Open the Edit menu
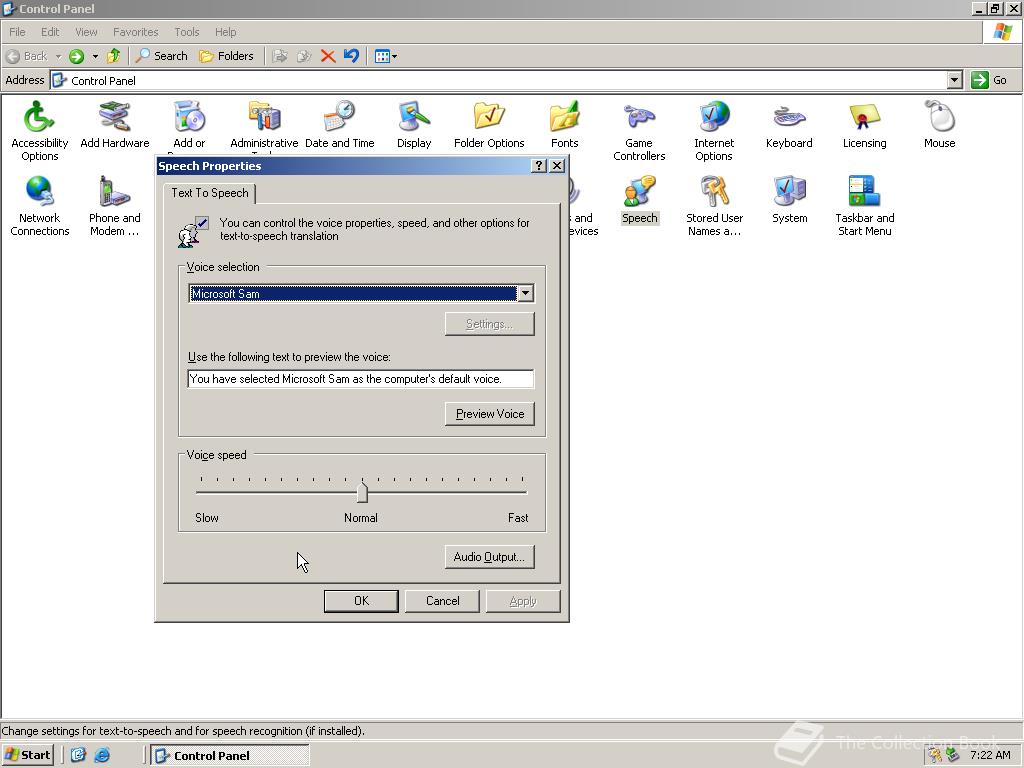 point(50,32)
